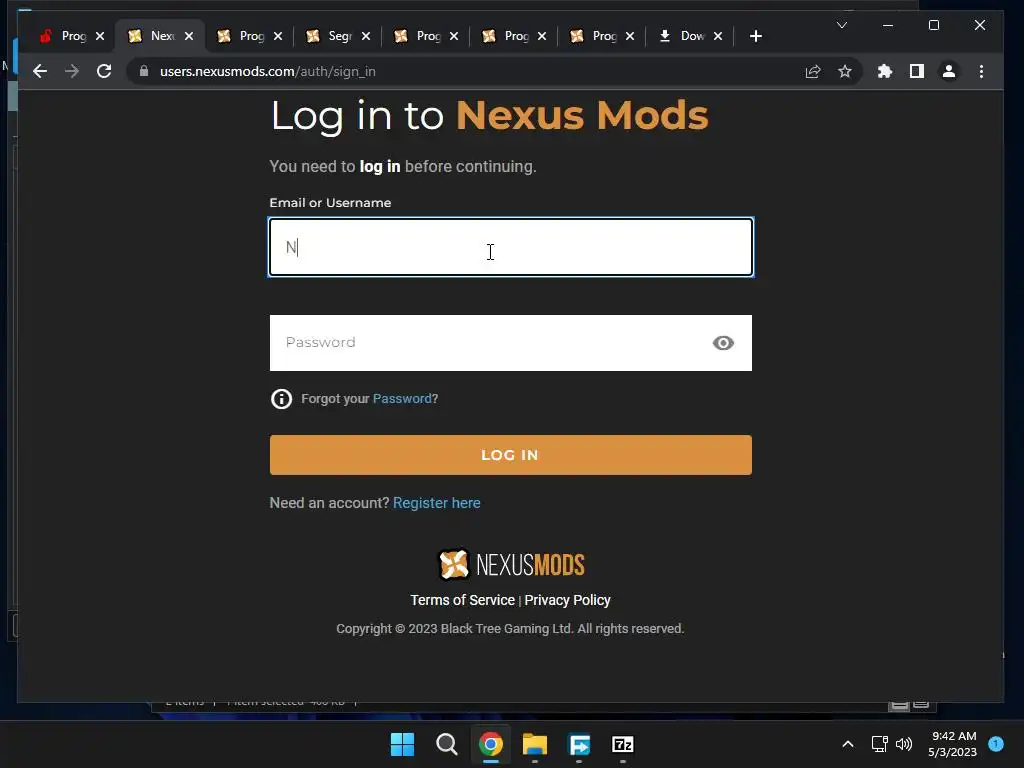Viewport: 1024px width, 768px height.
Task: Bookmark this page with the star icon
Action: (x=844, y=71)
